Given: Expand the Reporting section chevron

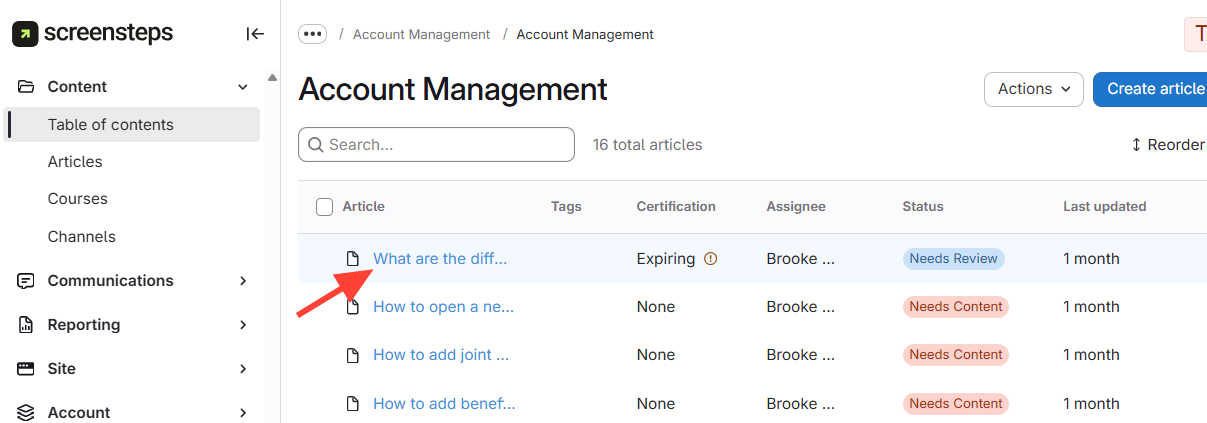Looking at the screenshot, I should (x=242, y=325).
